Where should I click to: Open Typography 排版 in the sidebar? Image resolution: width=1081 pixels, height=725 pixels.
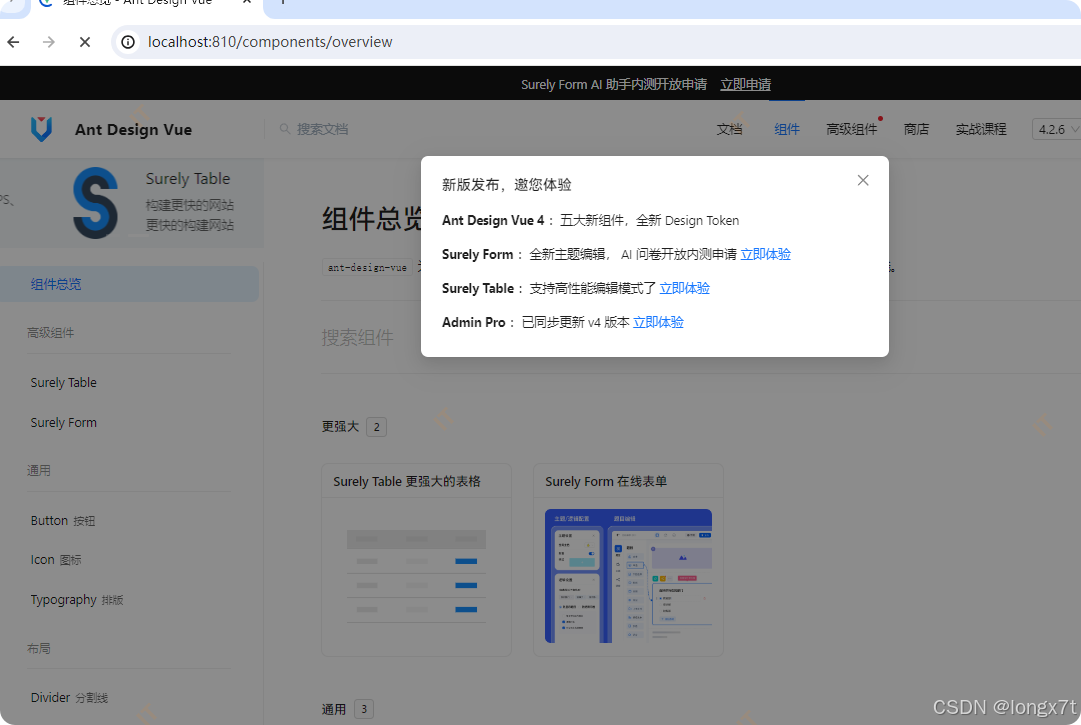pyautogui.click(x=77, y=600)
